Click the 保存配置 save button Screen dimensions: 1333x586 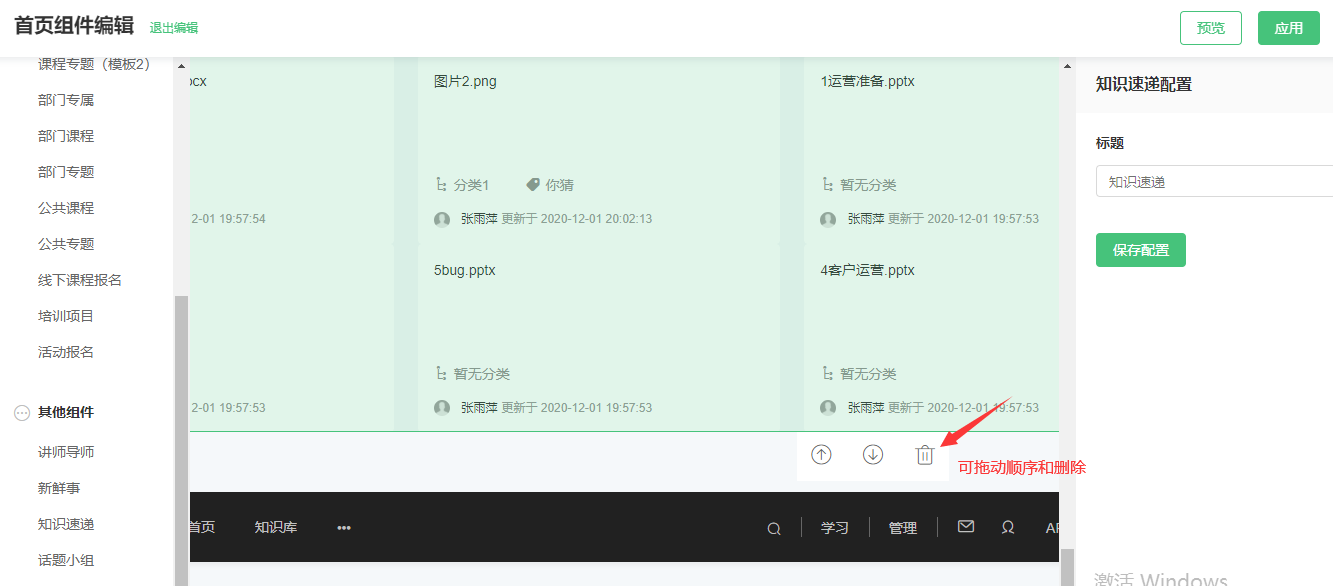pyautogui.click(x=1141, y=250)
